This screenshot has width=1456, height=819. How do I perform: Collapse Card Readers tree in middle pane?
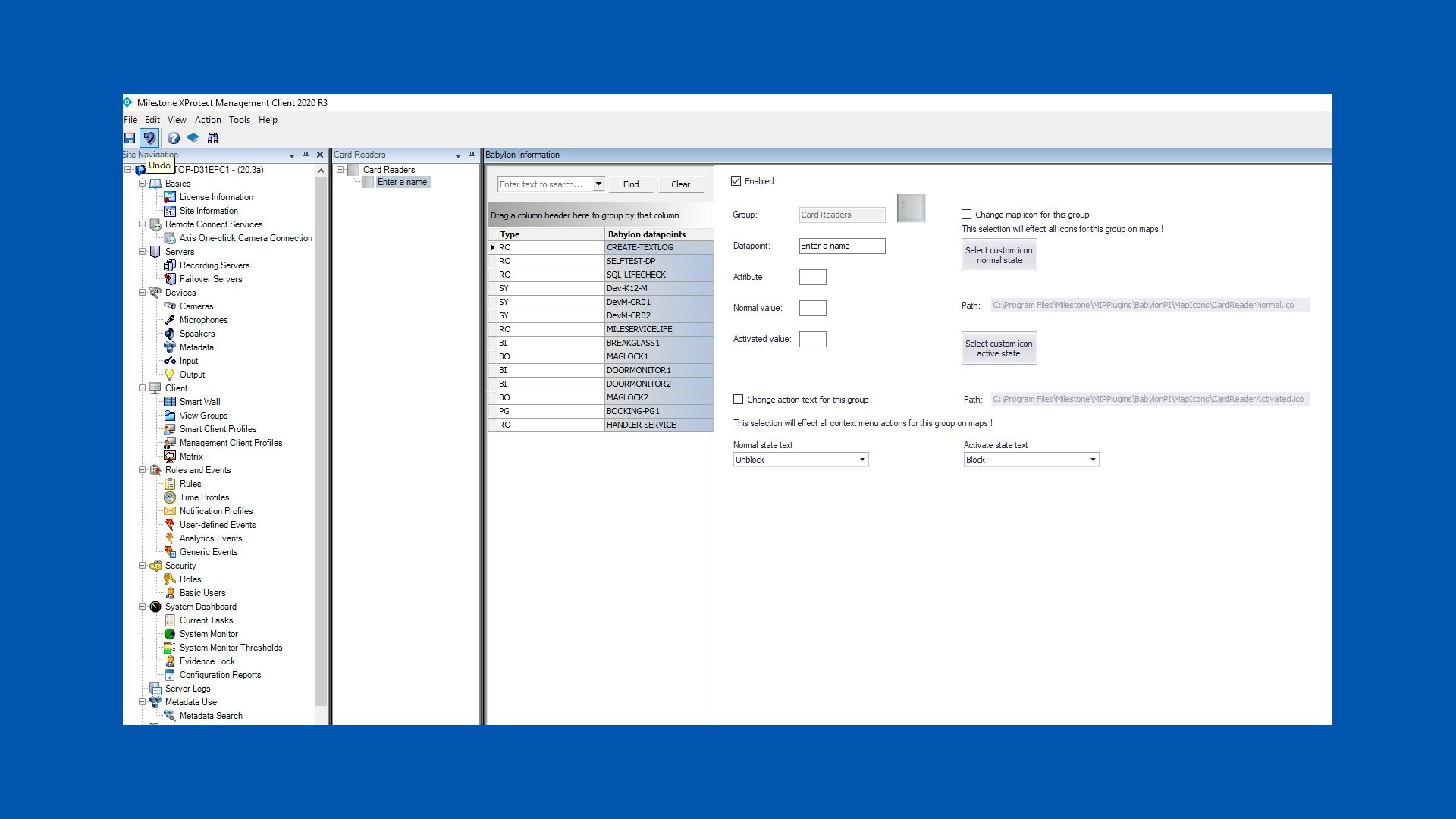340,170
